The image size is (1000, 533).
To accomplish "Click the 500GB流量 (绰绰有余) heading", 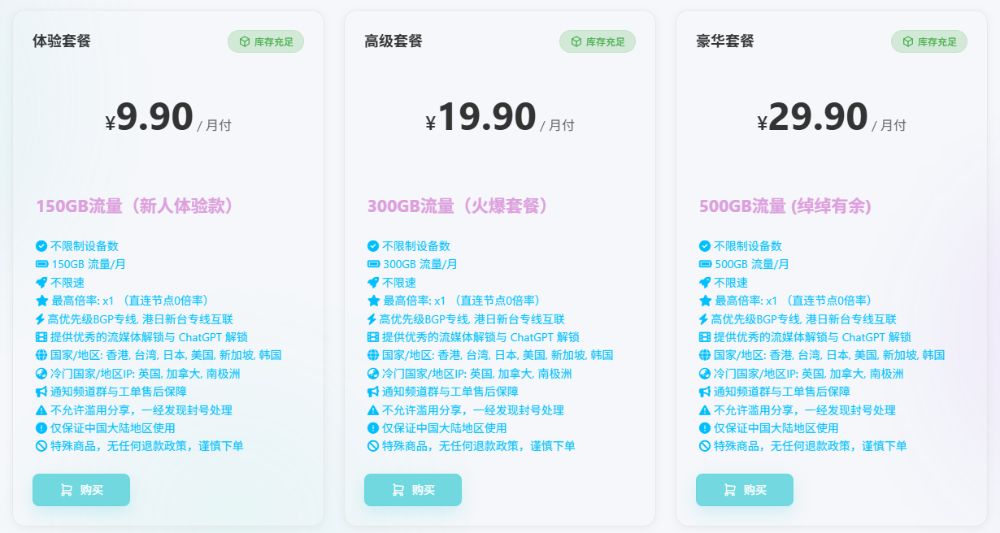I will point(785,207).
